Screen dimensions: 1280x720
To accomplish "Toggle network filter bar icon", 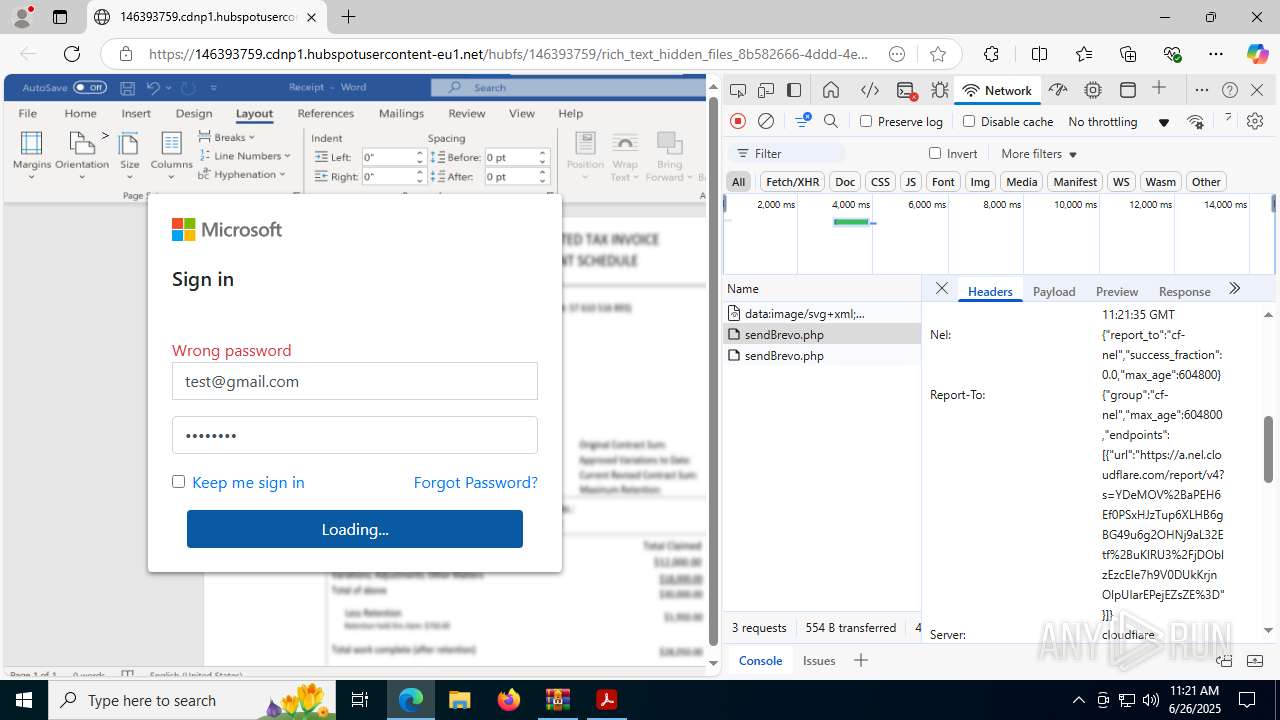I will [803, 121].
